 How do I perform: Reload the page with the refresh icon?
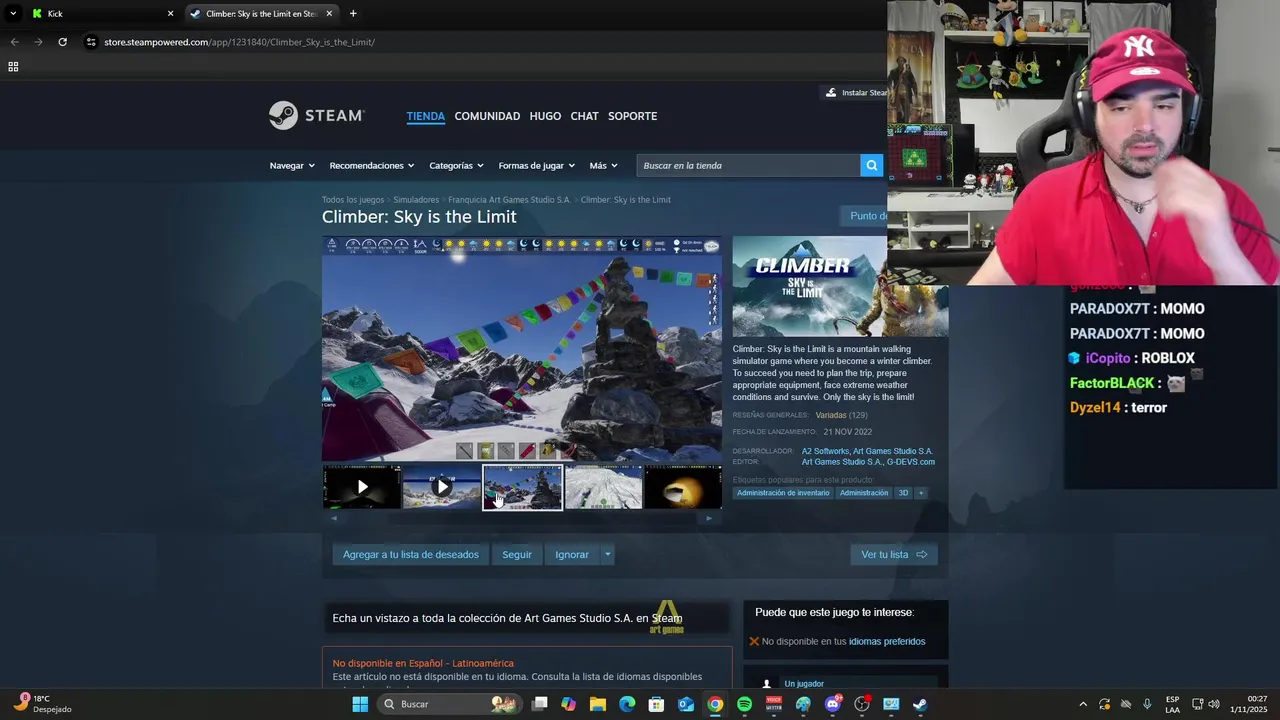coord(62,42)
